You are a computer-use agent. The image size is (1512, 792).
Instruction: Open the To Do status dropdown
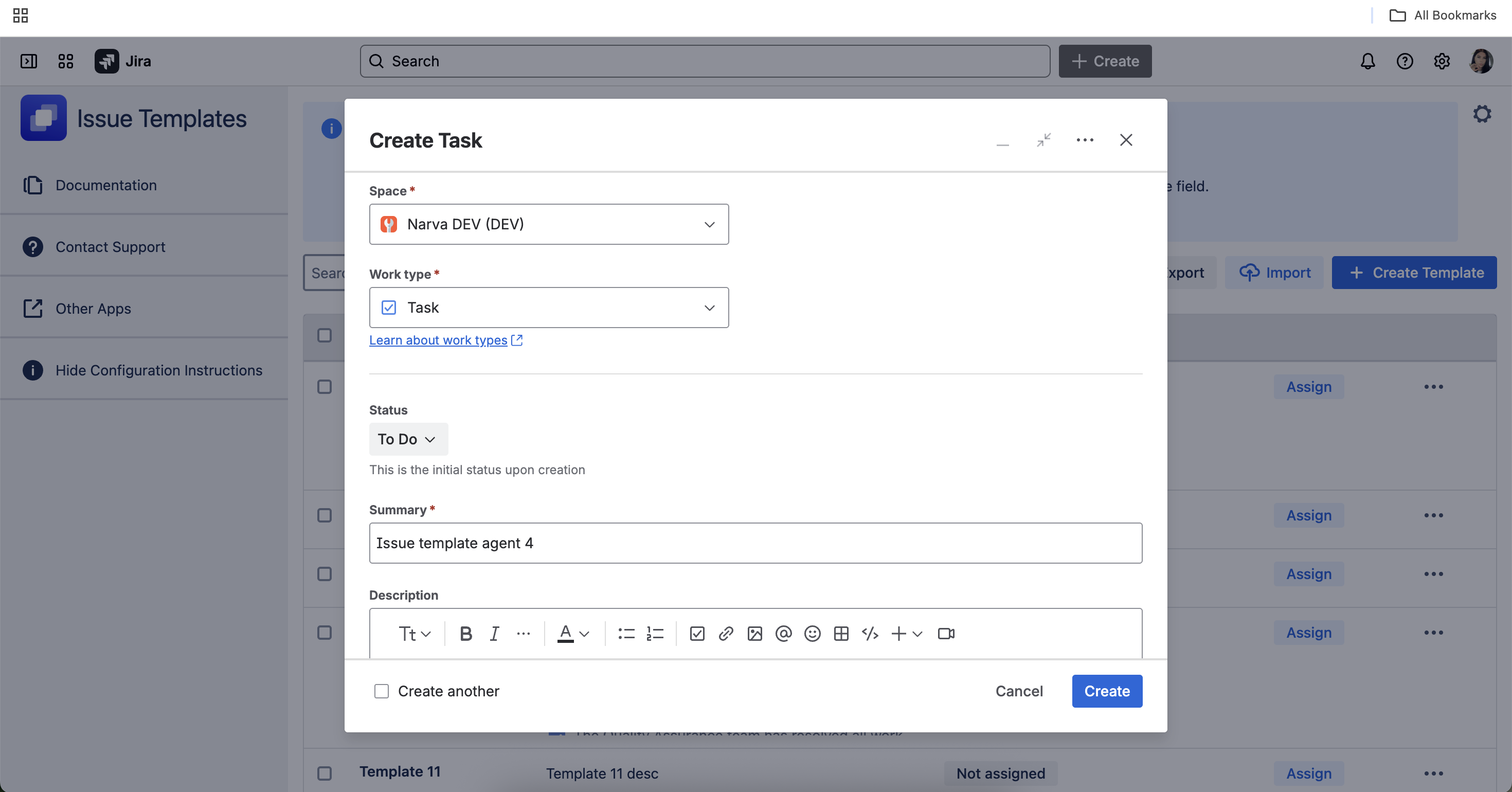[408, 439]
